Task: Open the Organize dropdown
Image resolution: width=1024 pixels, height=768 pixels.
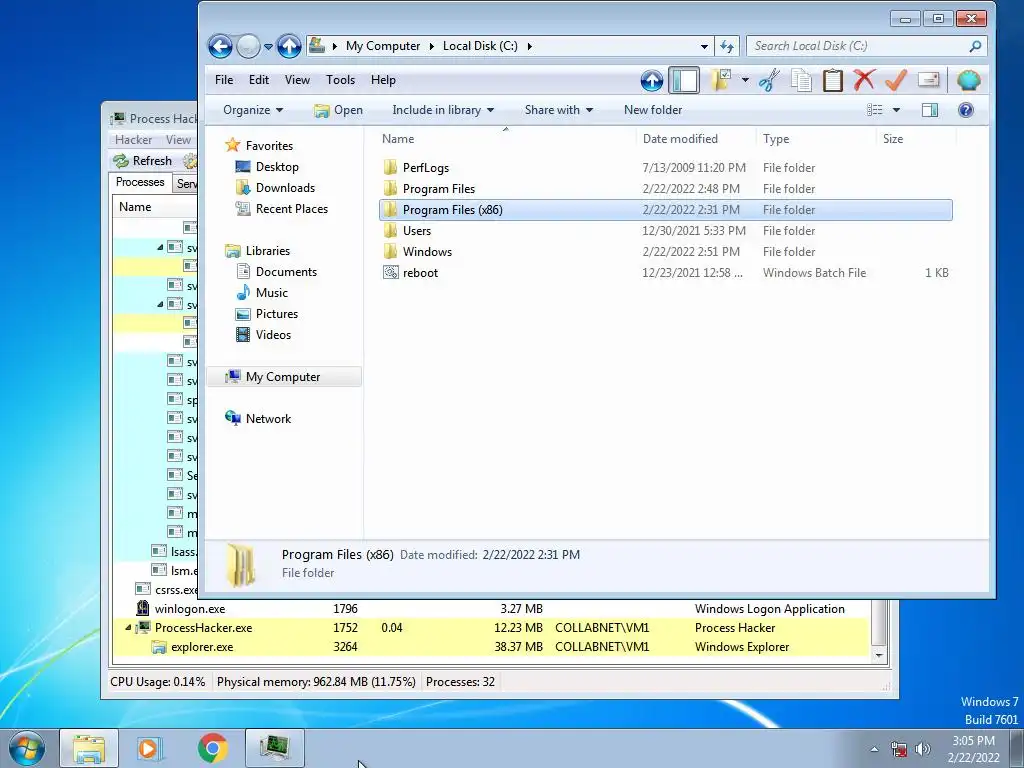Action: pyautogui.click(x=253, y=110)
